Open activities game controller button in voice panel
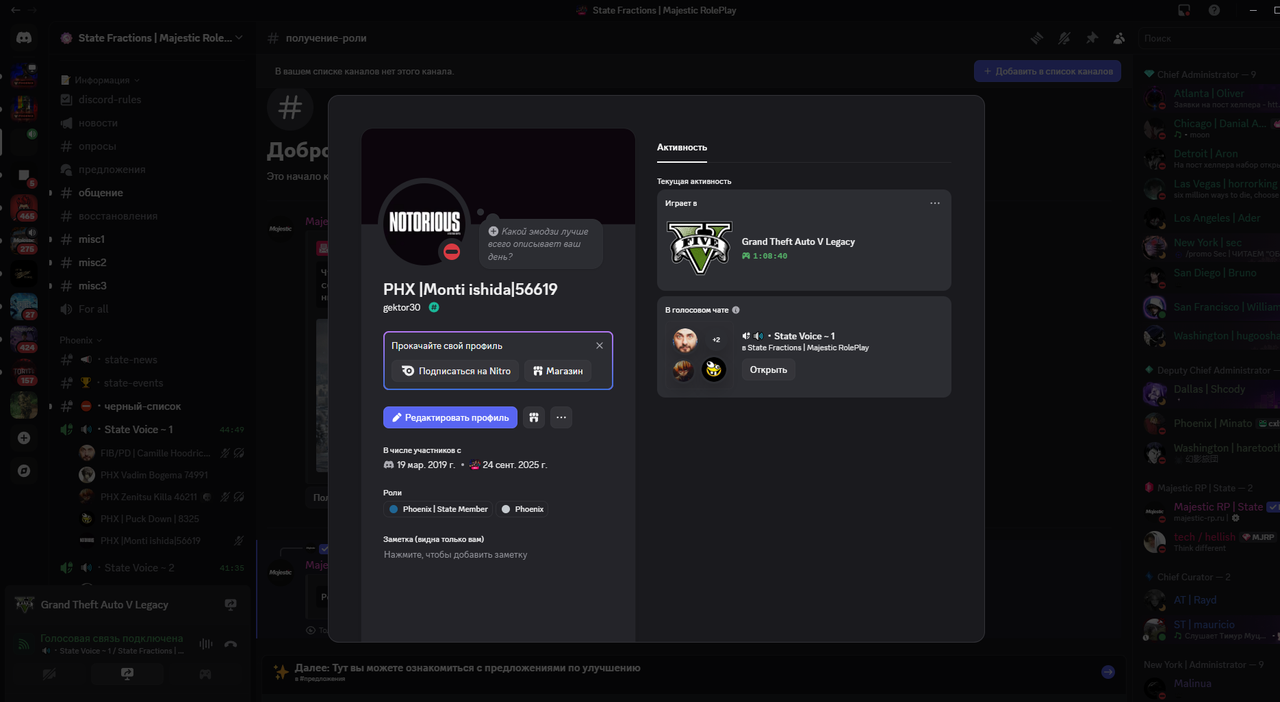Viewport: 1280px width, 702px height. pyautogui.click(x=205, y=674)
